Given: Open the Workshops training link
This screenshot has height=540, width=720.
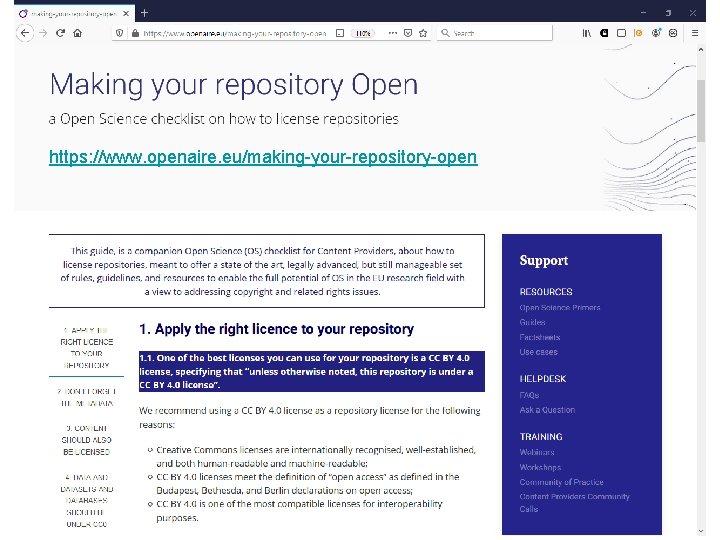Looking at the screenshot, I should [540, 467].
